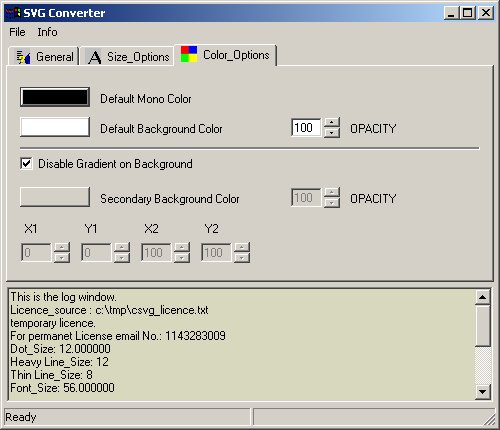Switch to the General tab
The image size is (500, 430).
pyautogui.click(x=44, y=57)
